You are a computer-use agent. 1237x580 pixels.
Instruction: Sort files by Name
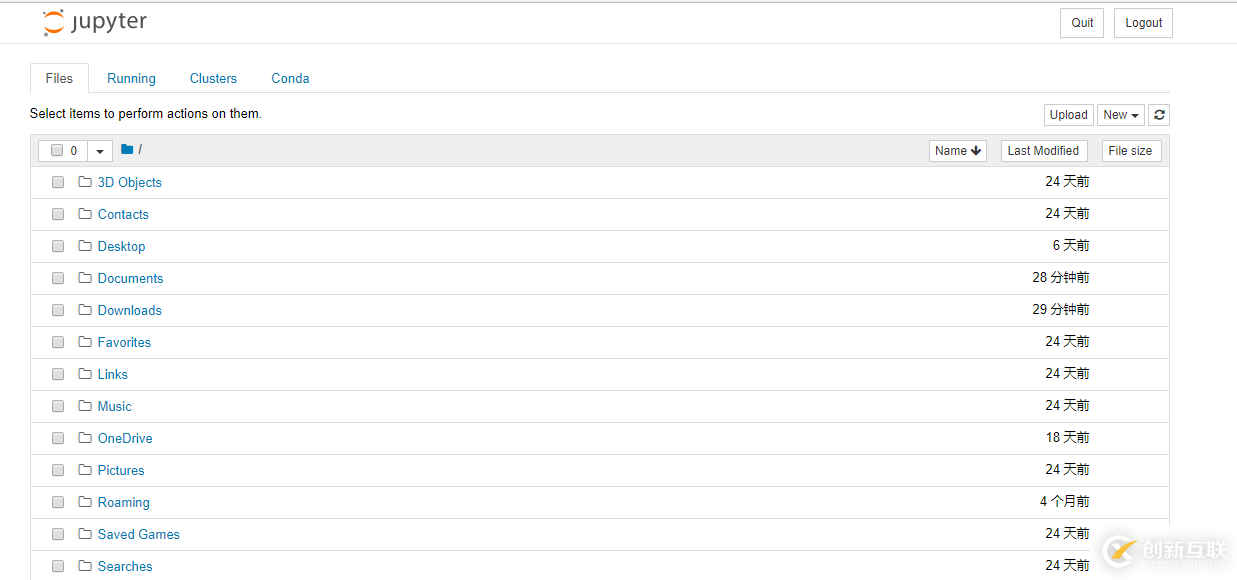(x=958, y=151)
